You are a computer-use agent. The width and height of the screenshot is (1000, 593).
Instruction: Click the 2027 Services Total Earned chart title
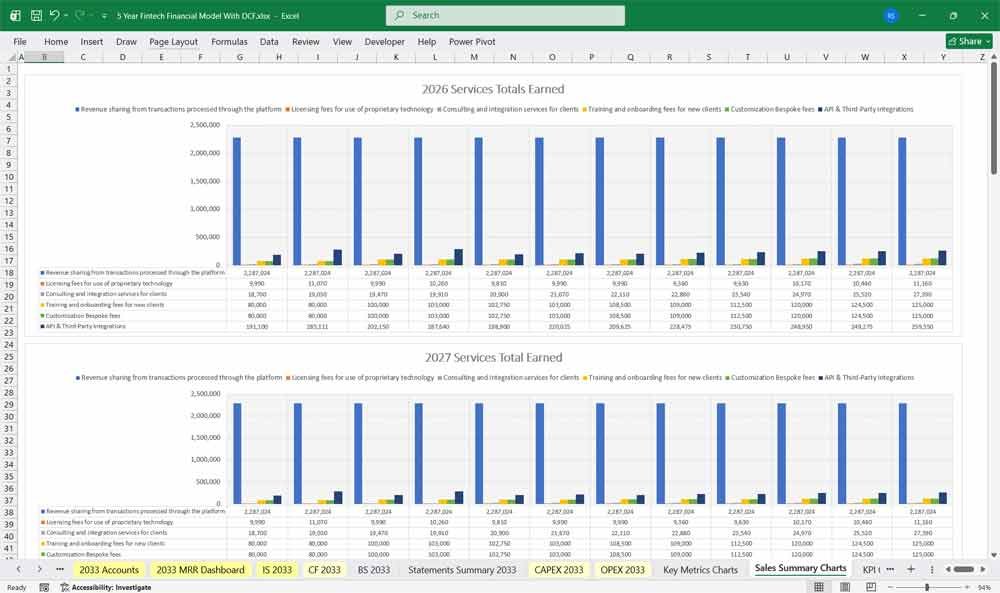coord(494,358)
